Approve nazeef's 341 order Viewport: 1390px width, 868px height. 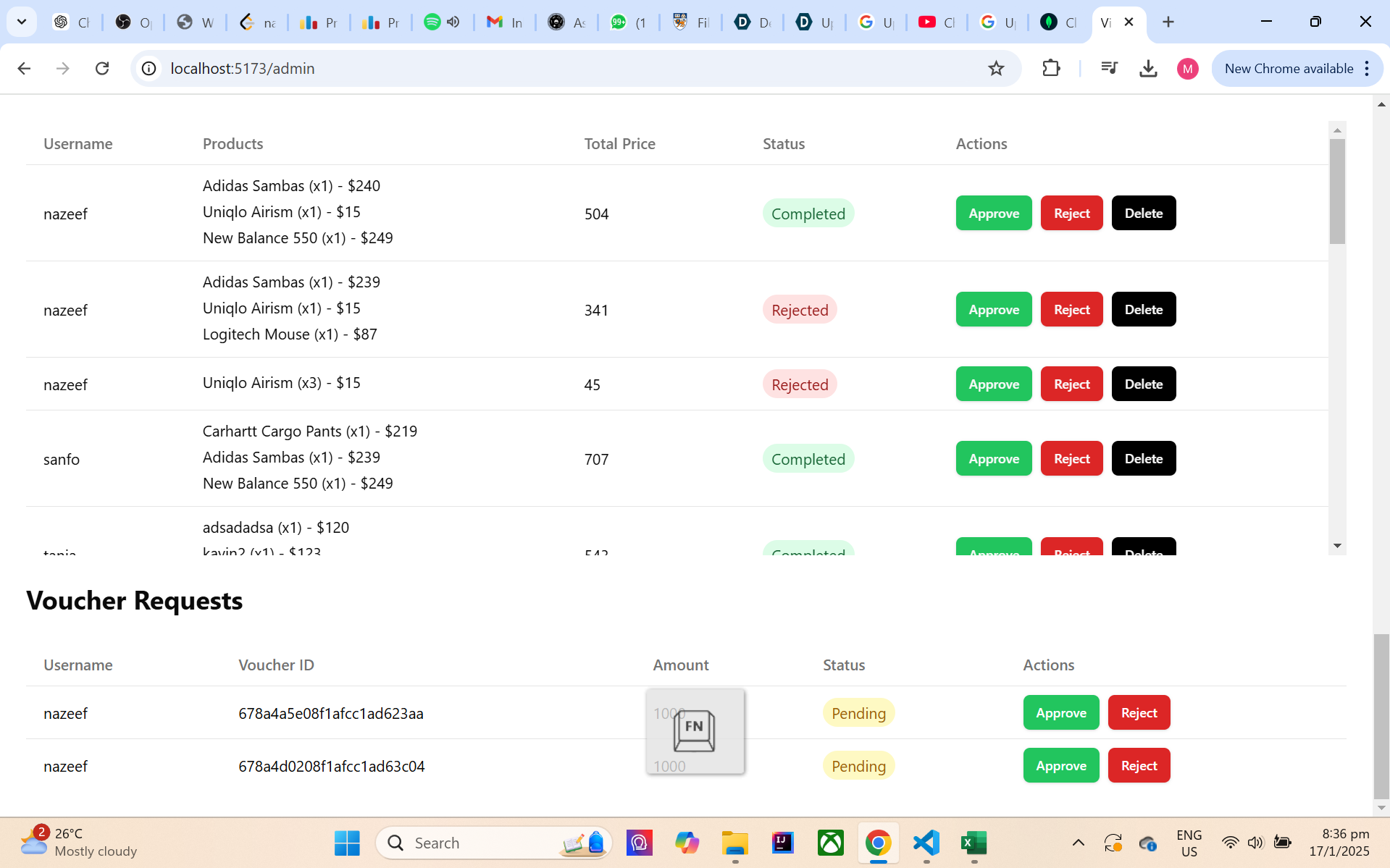(994, 309)
